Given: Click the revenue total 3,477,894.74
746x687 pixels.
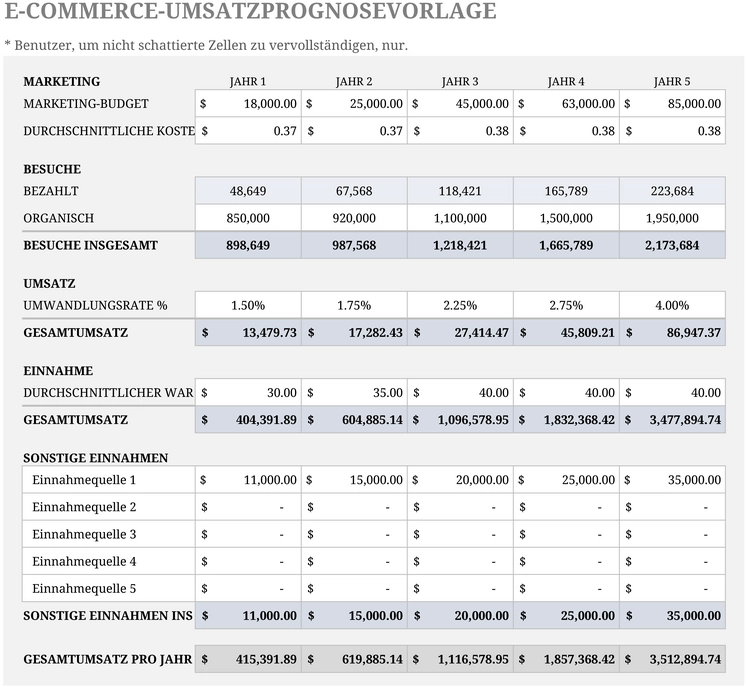Looking at the screenshot, I should pos(672,420).
